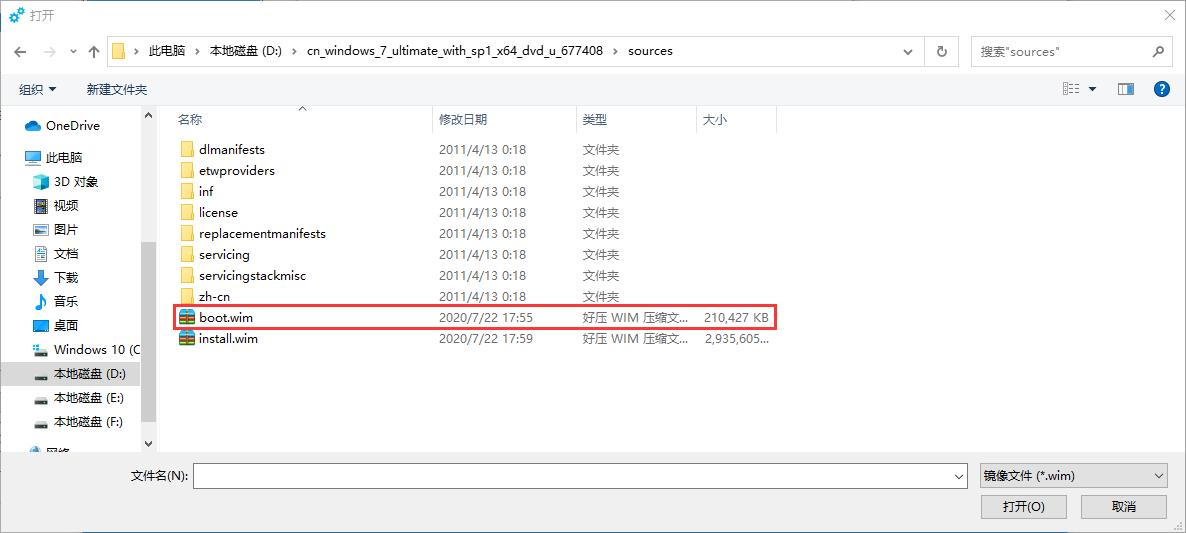Open 桌面 in the sidebar
The width and height of the screenshot is (1186, 533).
click(56, 326)
